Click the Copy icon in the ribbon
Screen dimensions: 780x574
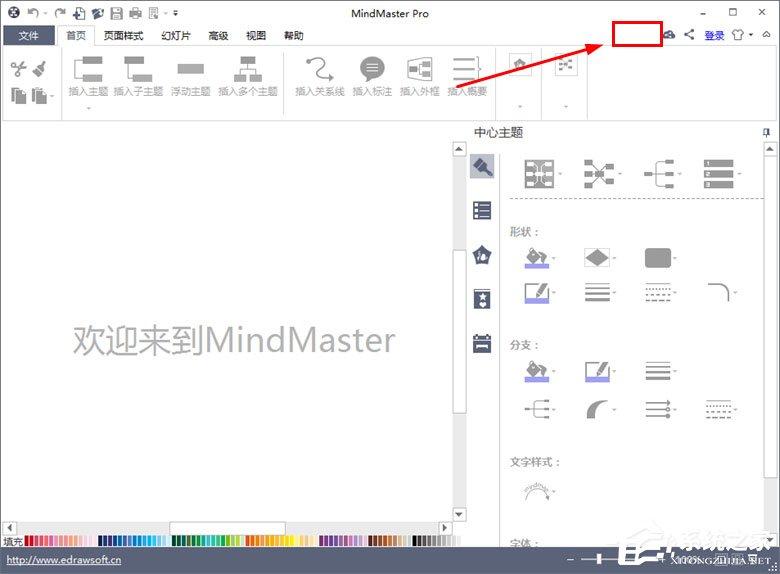coord(18,95)
